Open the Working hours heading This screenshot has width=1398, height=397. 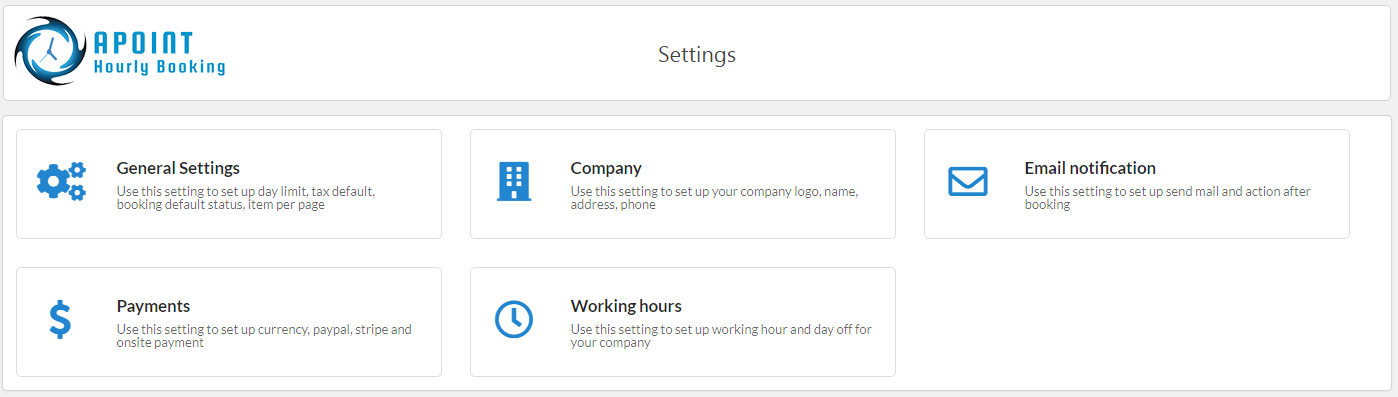click(626, 306)
